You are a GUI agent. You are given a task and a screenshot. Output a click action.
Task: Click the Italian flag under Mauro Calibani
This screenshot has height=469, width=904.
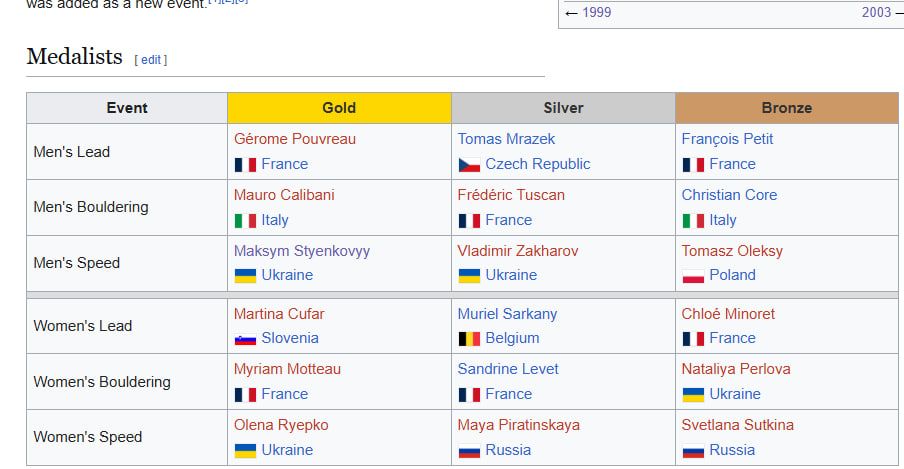click(x=245, y=220)
